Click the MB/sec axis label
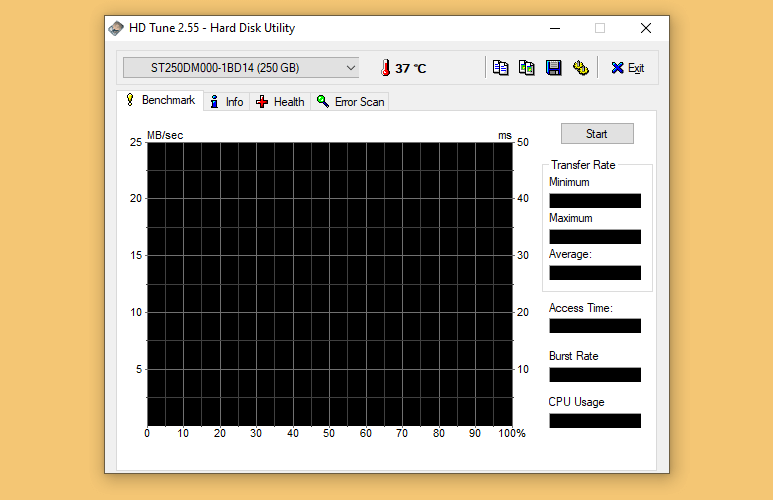The height and width of the screenshot is (500, 773). (x=165, y=135)
